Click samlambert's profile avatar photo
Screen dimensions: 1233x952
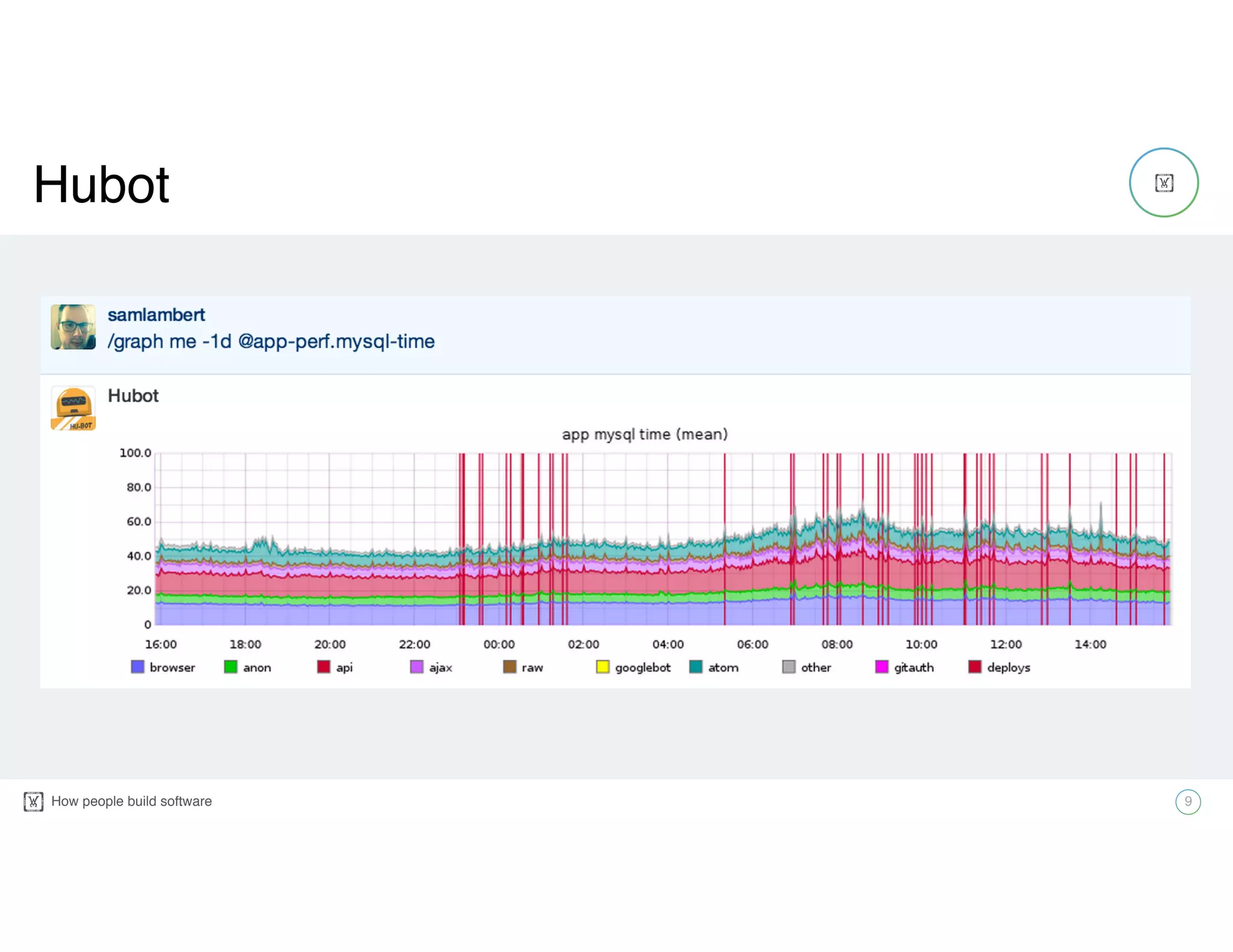point(73,327)
